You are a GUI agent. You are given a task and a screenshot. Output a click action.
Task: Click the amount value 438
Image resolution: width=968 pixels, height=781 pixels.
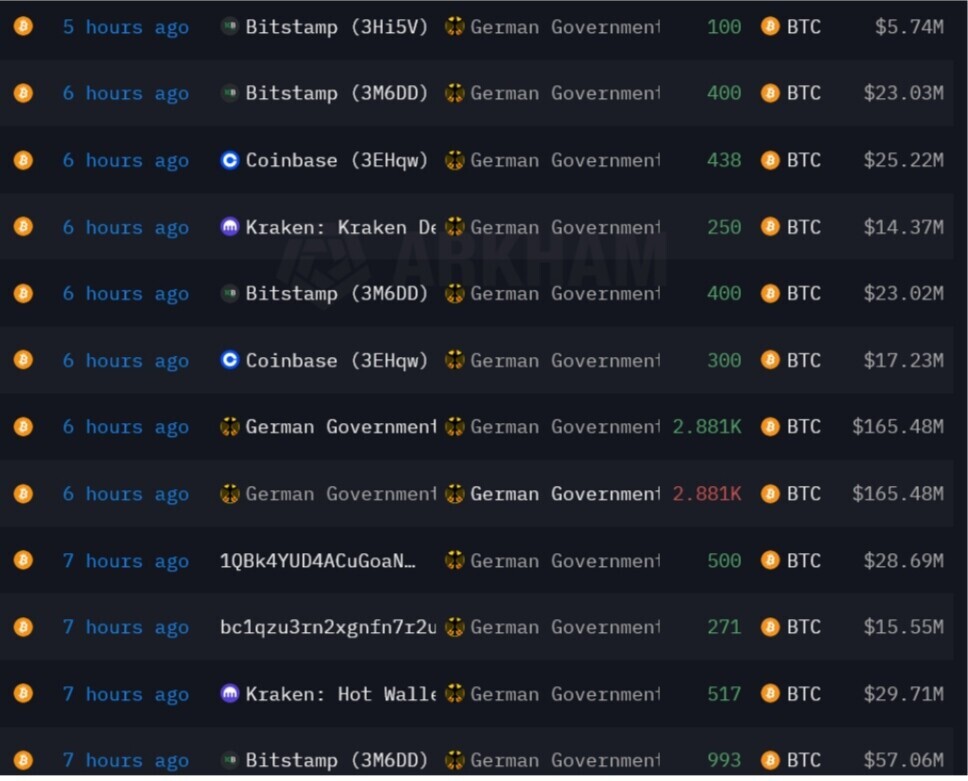[x=724, y=161]
